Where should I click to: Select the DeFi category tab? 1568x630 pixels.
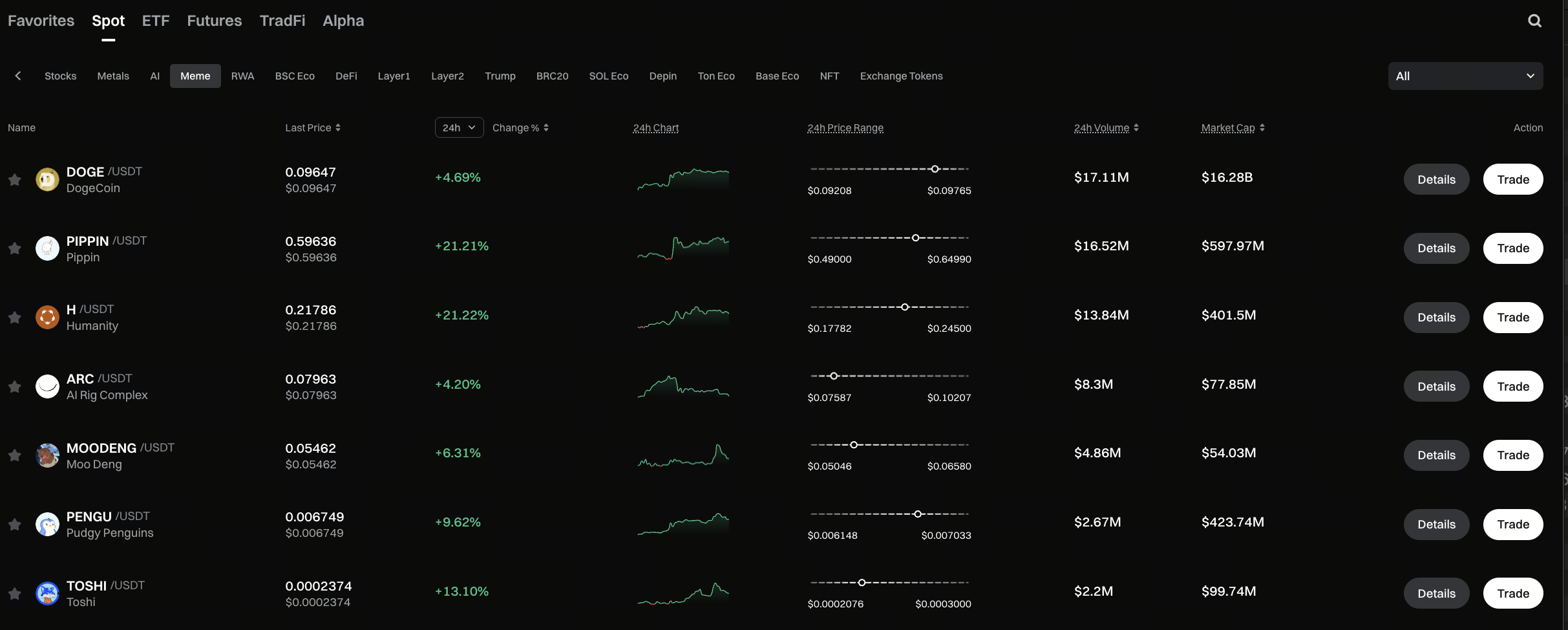[346, 76]
